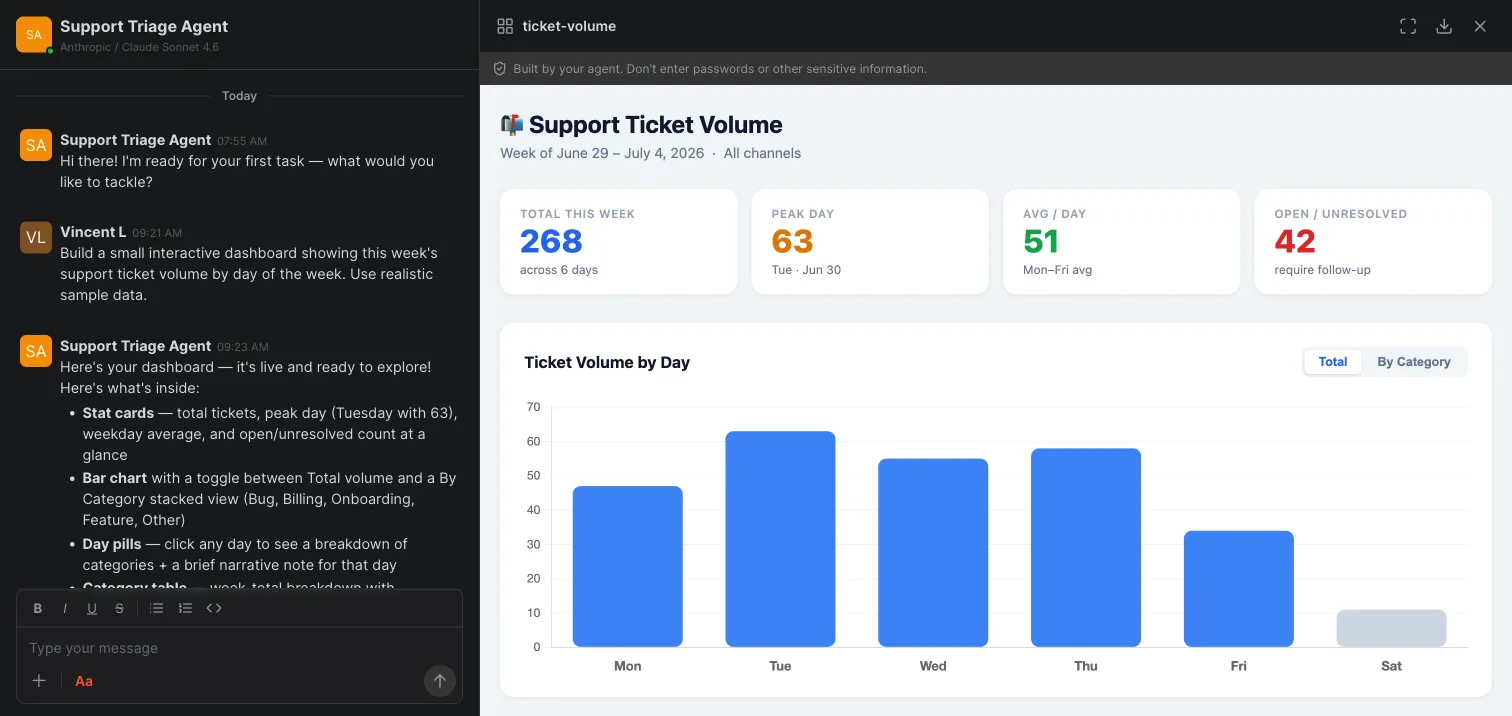Click the Total This Week 268 card
1512x716 pixels.
pos(619,242)
